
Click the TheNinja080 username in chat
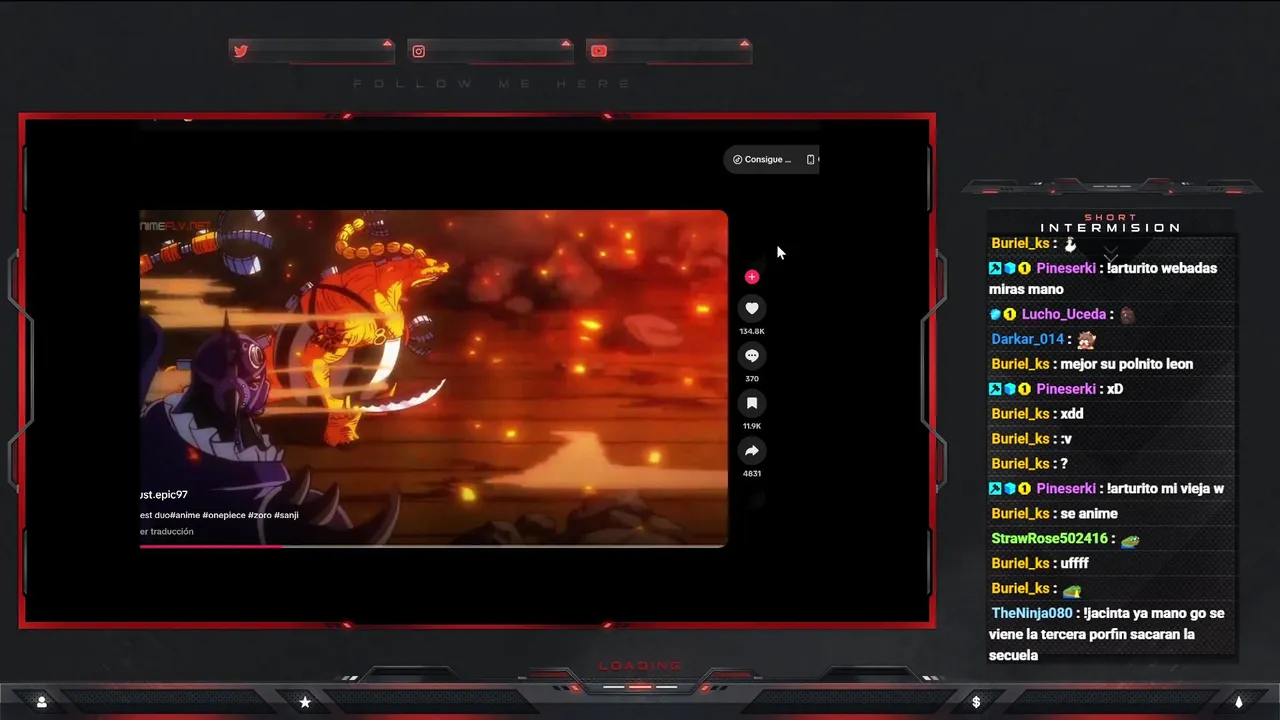(x=1032, y=613)
